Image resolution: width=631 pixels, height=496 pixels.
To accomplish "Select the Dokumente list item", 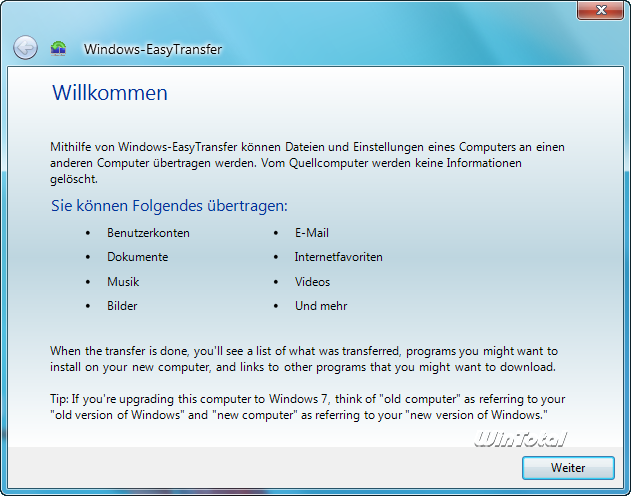I will pos(138,257).
